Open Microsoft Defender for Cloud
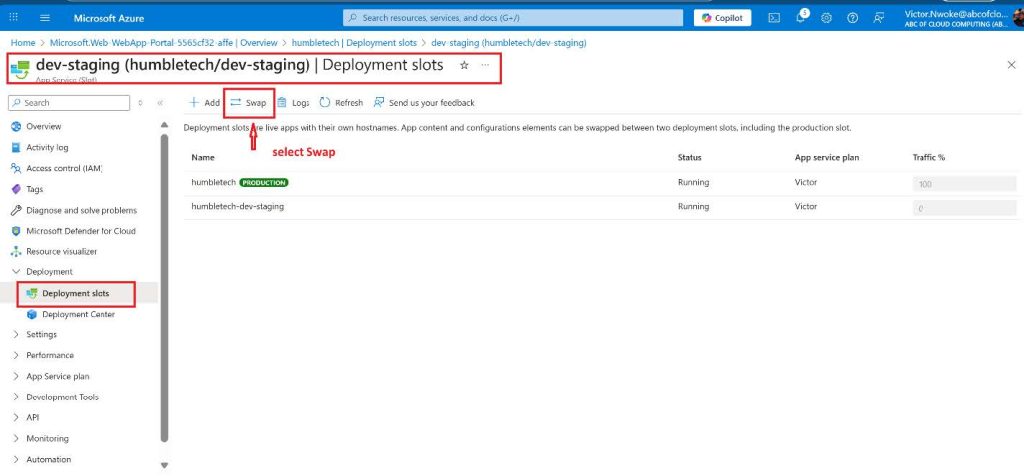 tap(80, 231)
